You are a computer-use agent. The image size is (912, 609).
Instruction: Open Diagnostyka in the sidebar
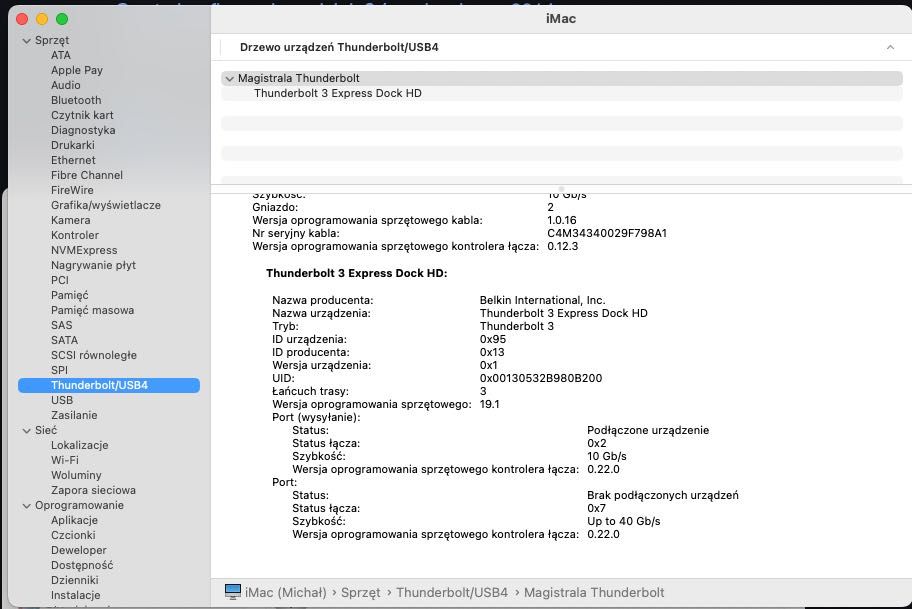[x=83, y=130]
